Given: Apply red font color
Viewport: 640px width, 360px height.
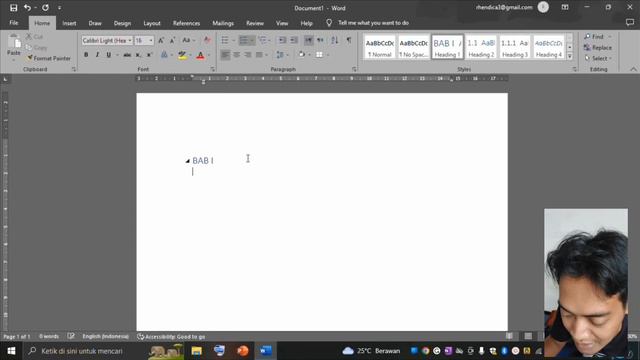Looking at the screenshot, I should 200,55.
